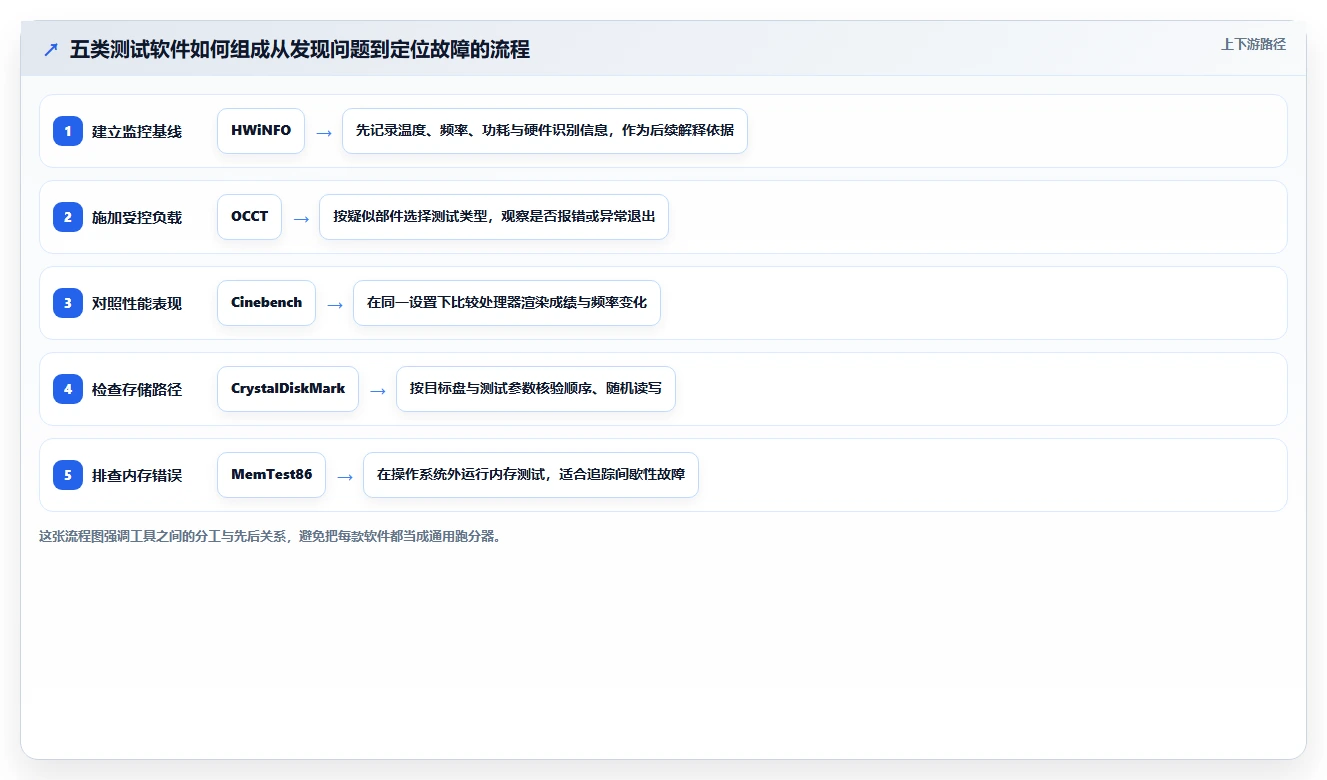
Task: Click the 施加受控负载 step label
Action: pos(137,217)
